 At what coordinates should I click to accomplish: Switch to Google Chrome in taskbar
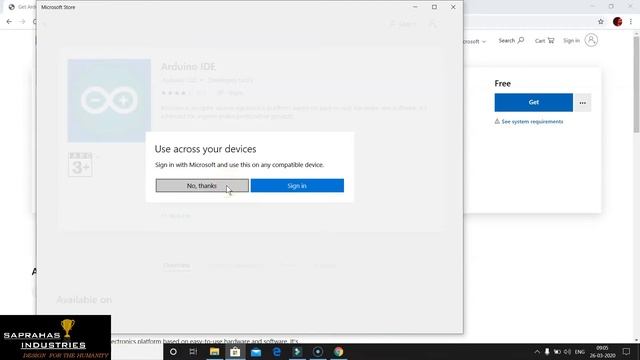coord(338,351)
